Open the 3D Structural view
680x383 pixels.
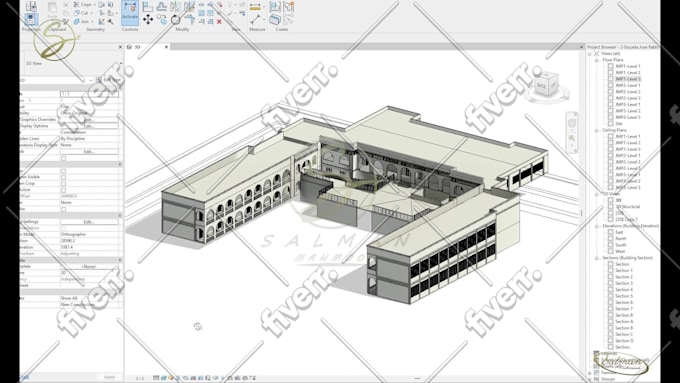(x=628, y=206)
